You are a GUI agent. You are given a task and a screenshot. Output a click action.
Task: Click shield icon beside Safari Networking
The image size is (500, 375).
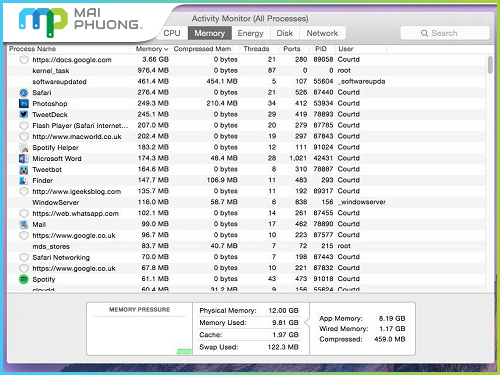24,258
